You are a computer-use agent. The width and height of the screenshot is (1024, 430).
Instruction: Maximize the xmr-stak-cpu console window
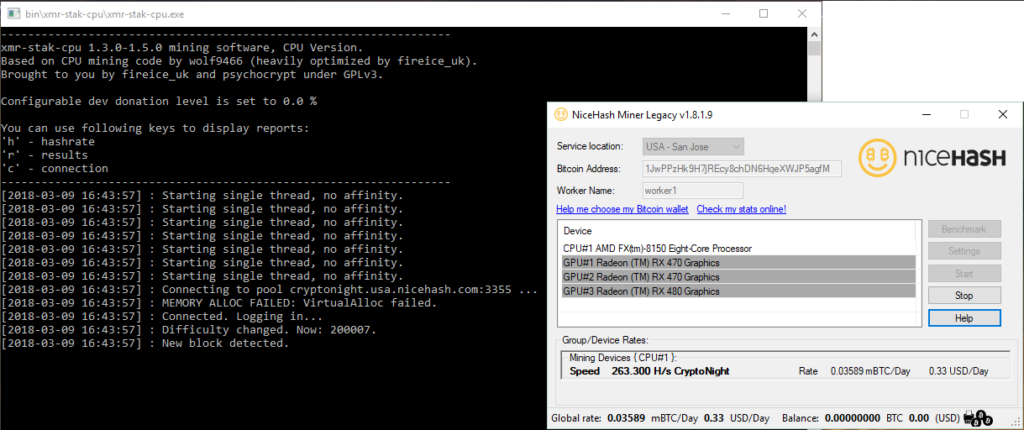(x=763, y=13)
